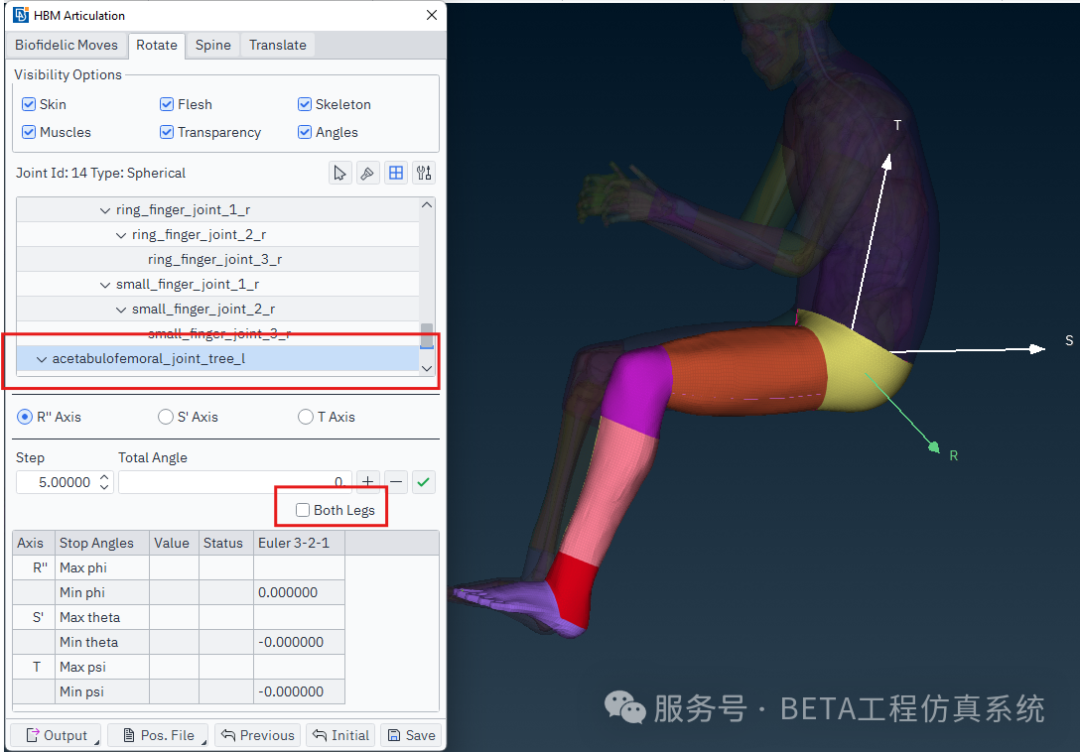1080x752 pixels.
Task: Toggle the Angles checkbox
Action: (304, 132)
